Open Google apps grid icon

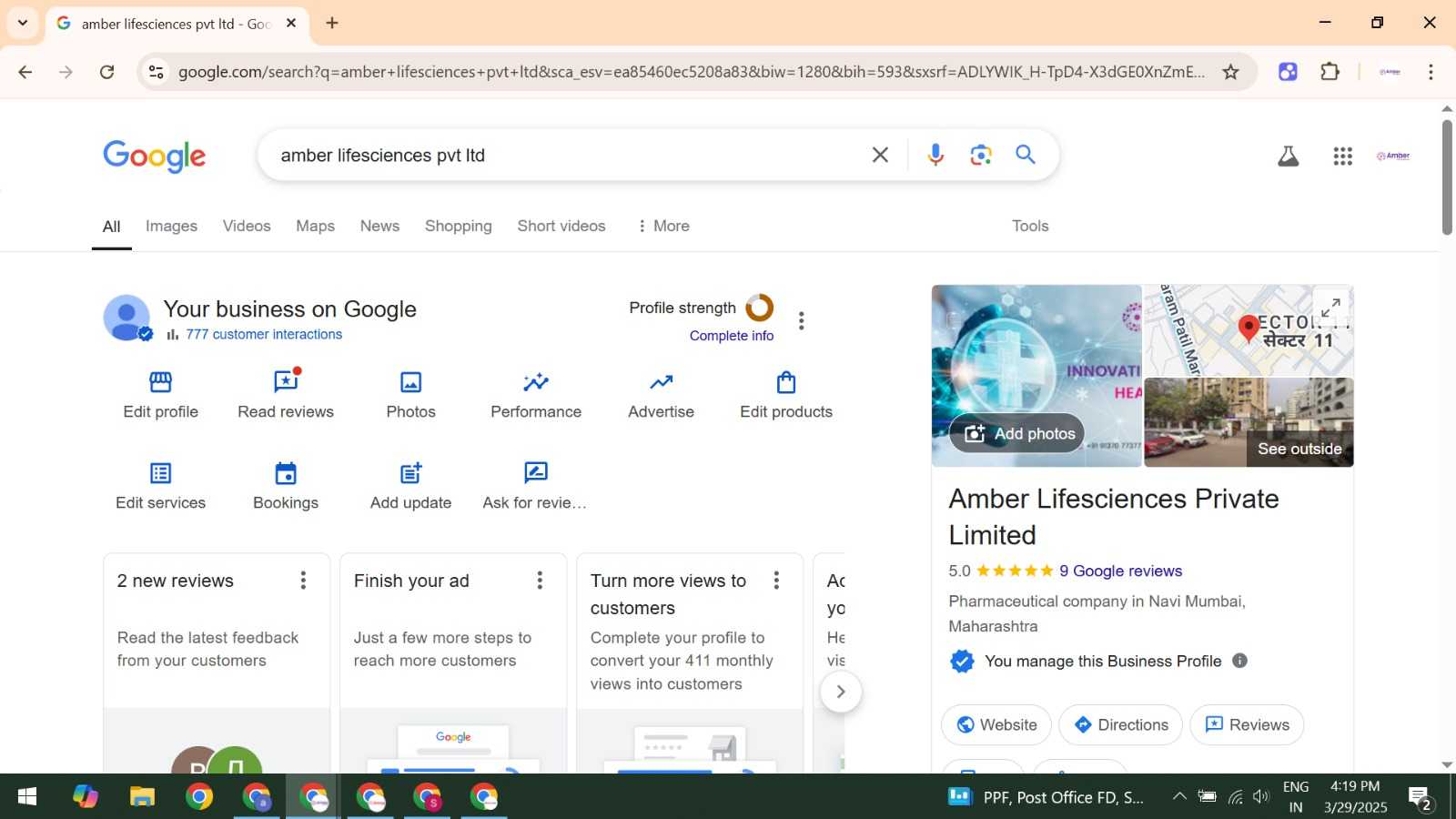coord(1343,157)
